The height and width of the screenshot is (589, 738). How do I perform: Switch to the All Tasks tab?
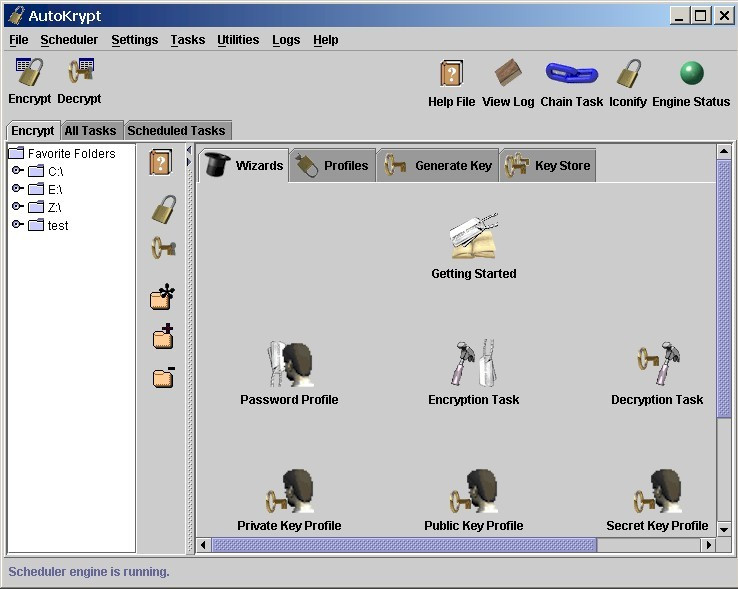pos(90,130)
